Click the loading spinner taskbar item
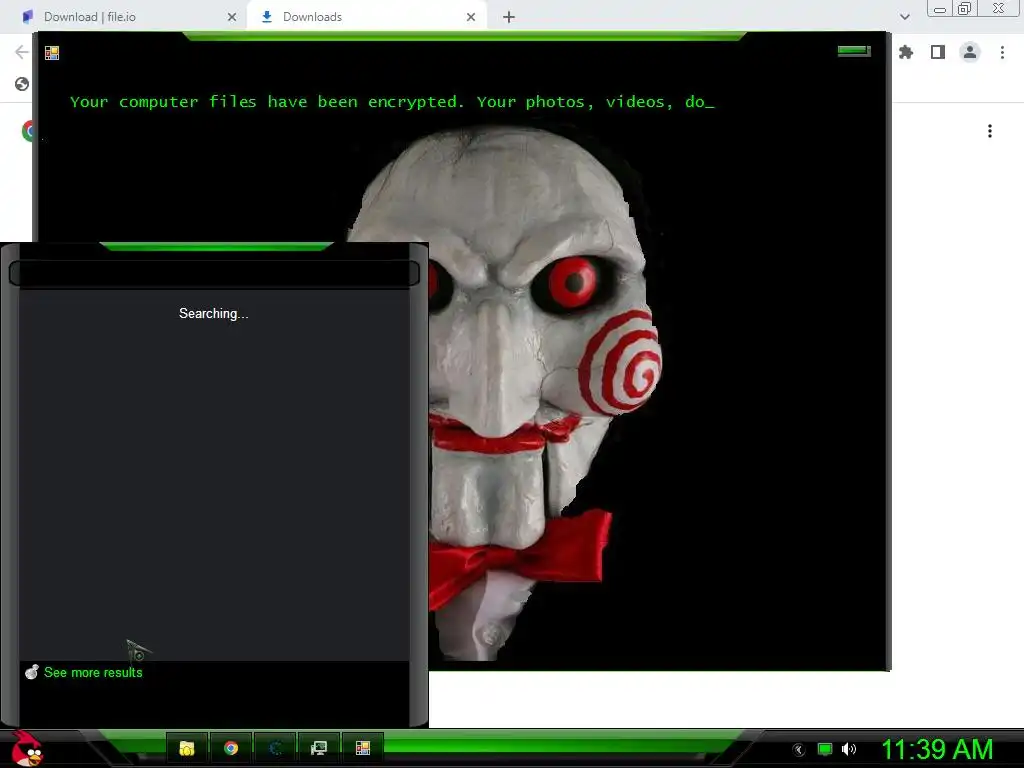 275,748
